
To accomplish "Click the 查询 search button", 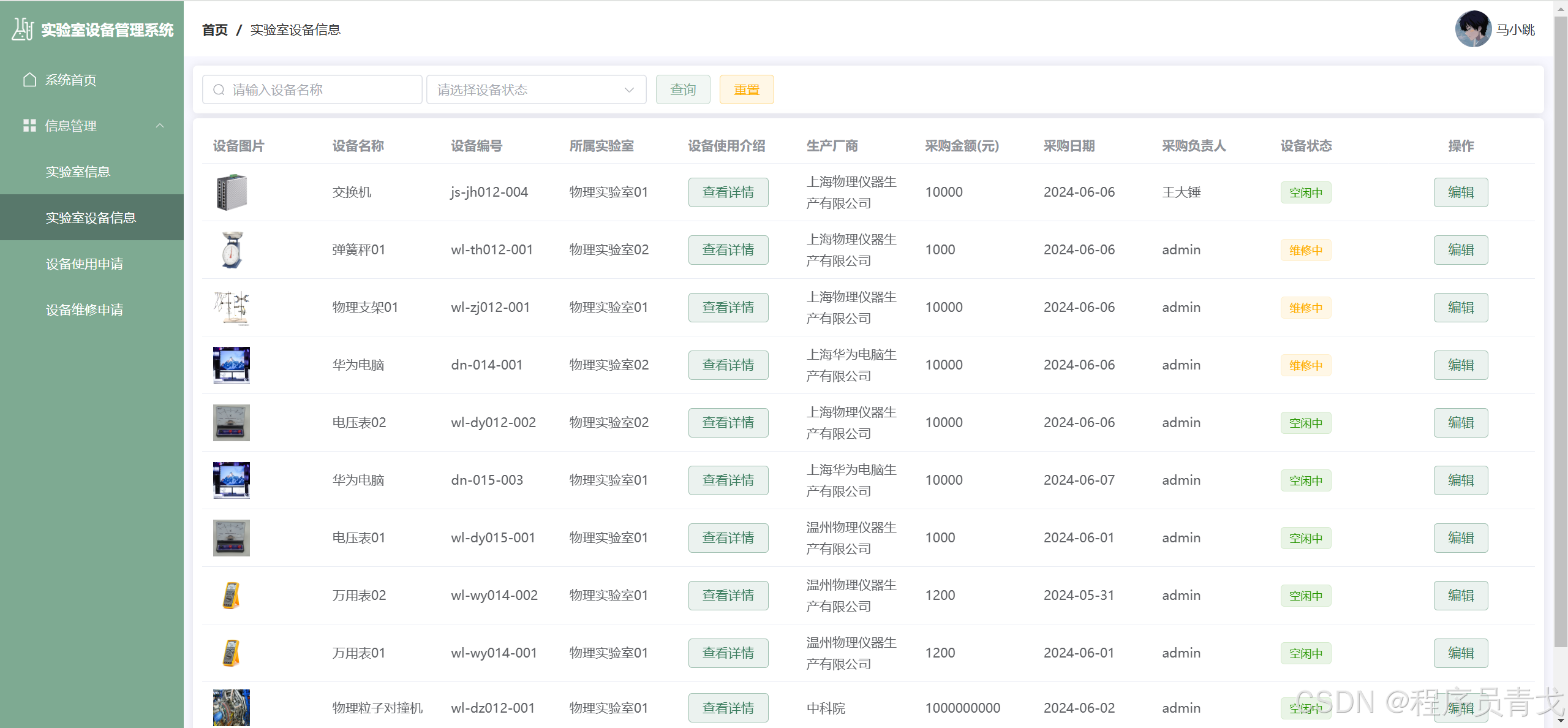I will point(683,90).
